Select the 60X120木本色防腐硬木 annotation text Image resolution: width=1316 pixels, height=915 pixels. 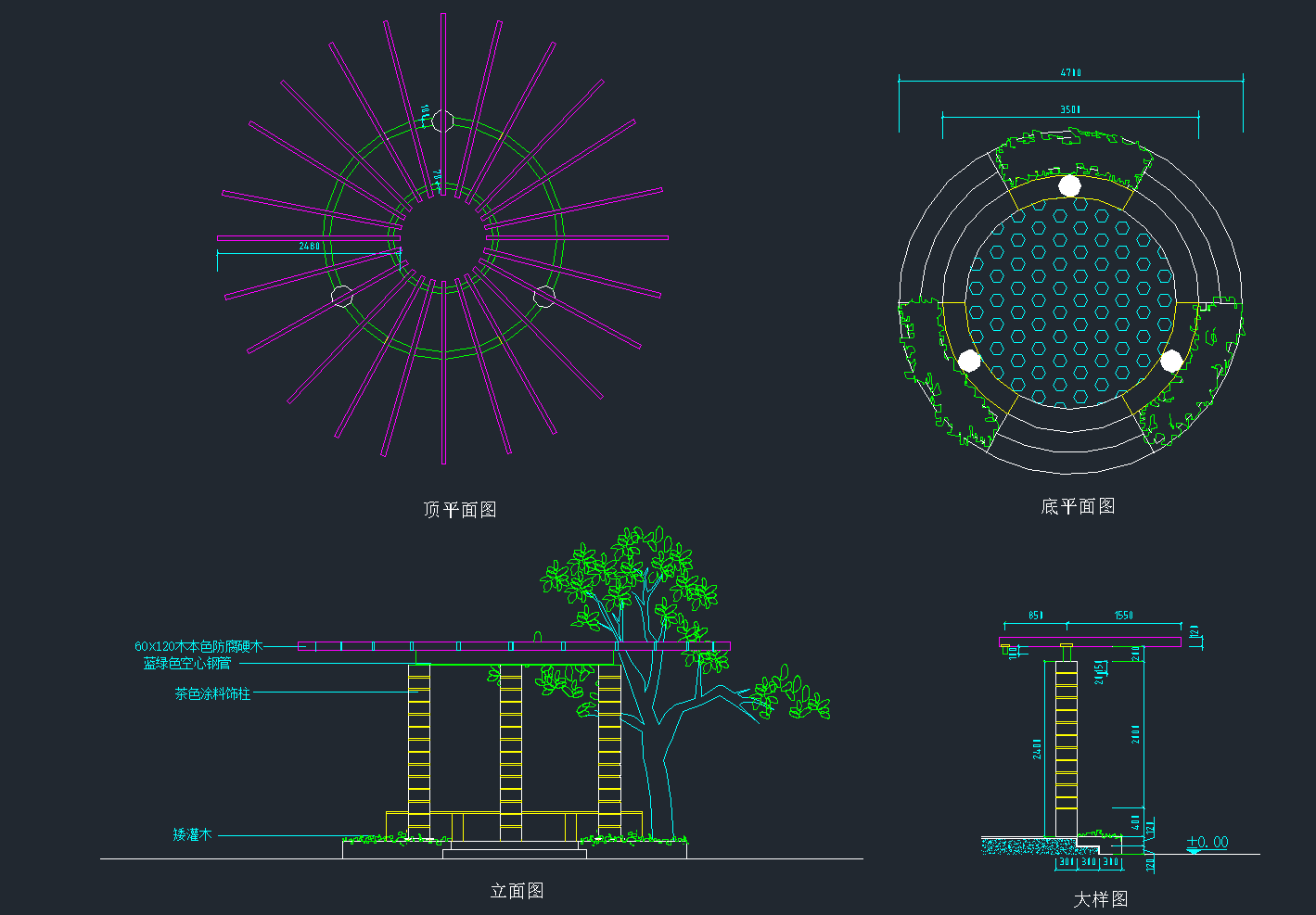pos(198,646)
